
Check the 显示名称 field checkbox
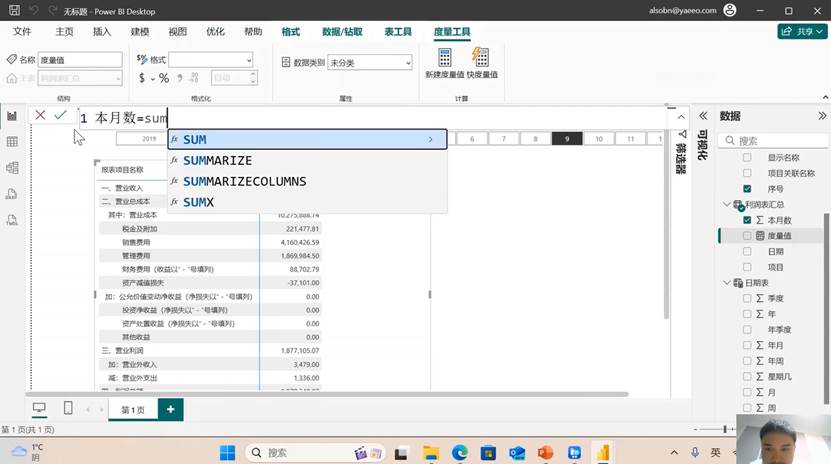[x=747, y=157]
